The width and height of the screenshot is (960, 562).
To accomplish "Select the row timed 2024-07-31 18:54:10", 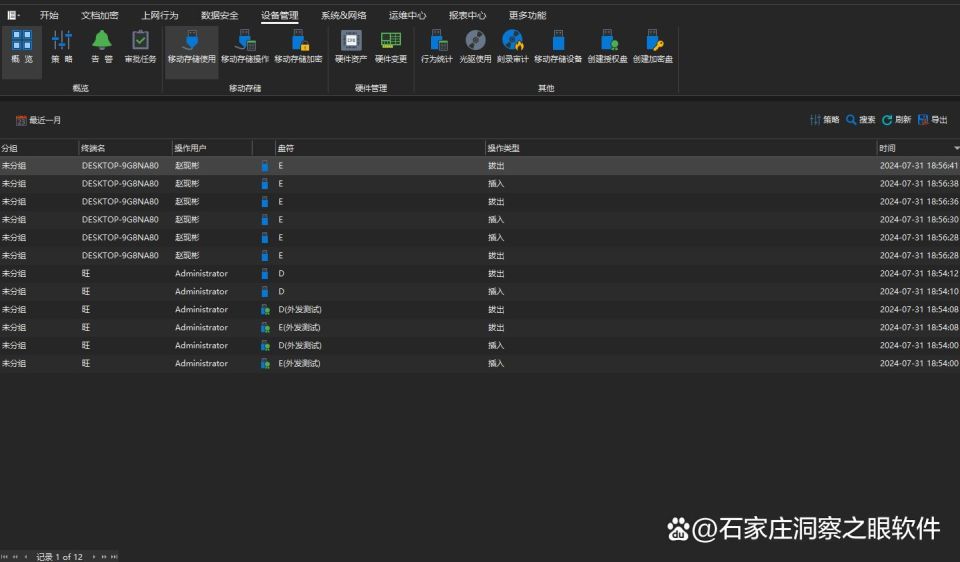I will pyautogui.click(x=480, y=291).
